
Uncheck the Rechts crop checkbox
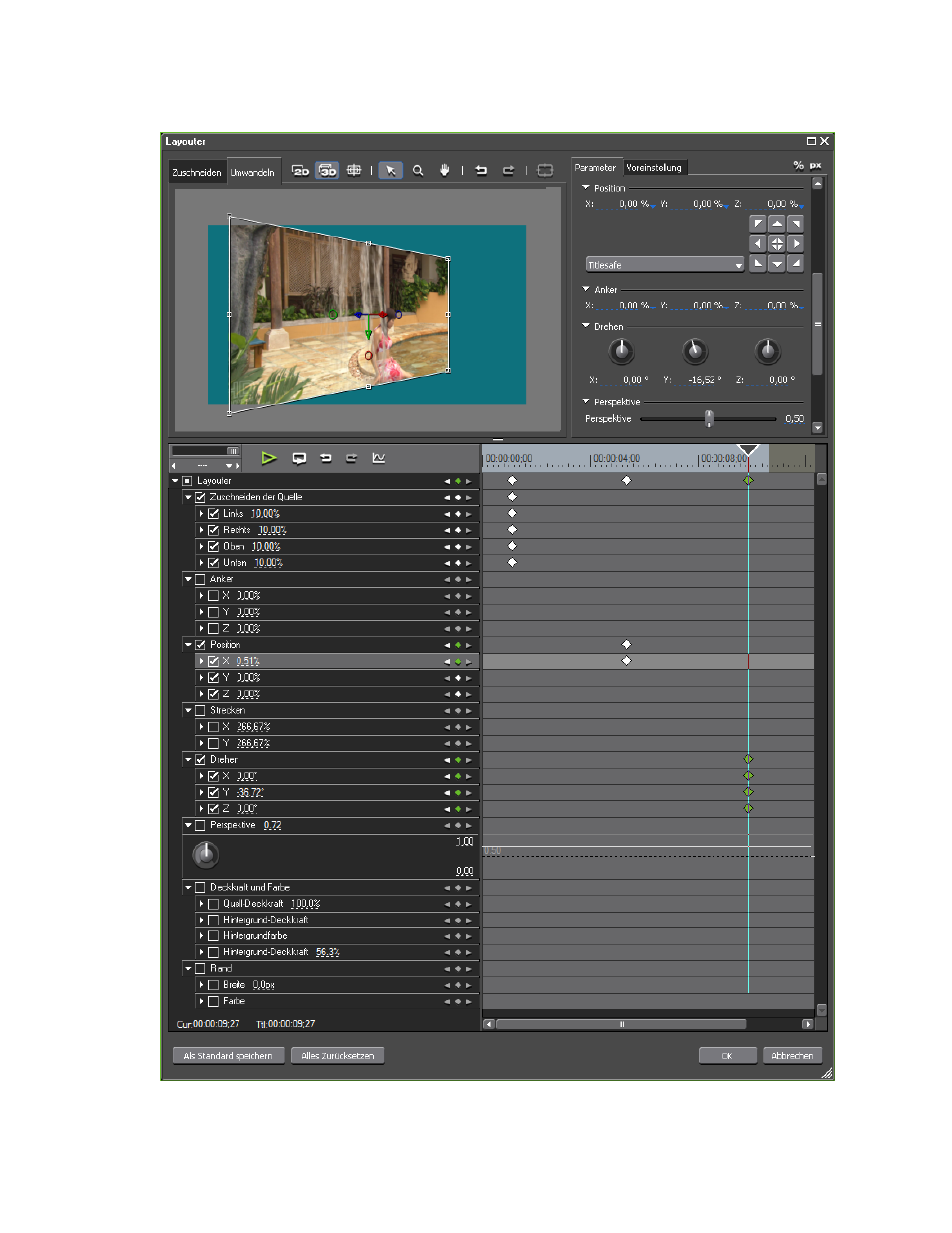[x=213, y=530]
